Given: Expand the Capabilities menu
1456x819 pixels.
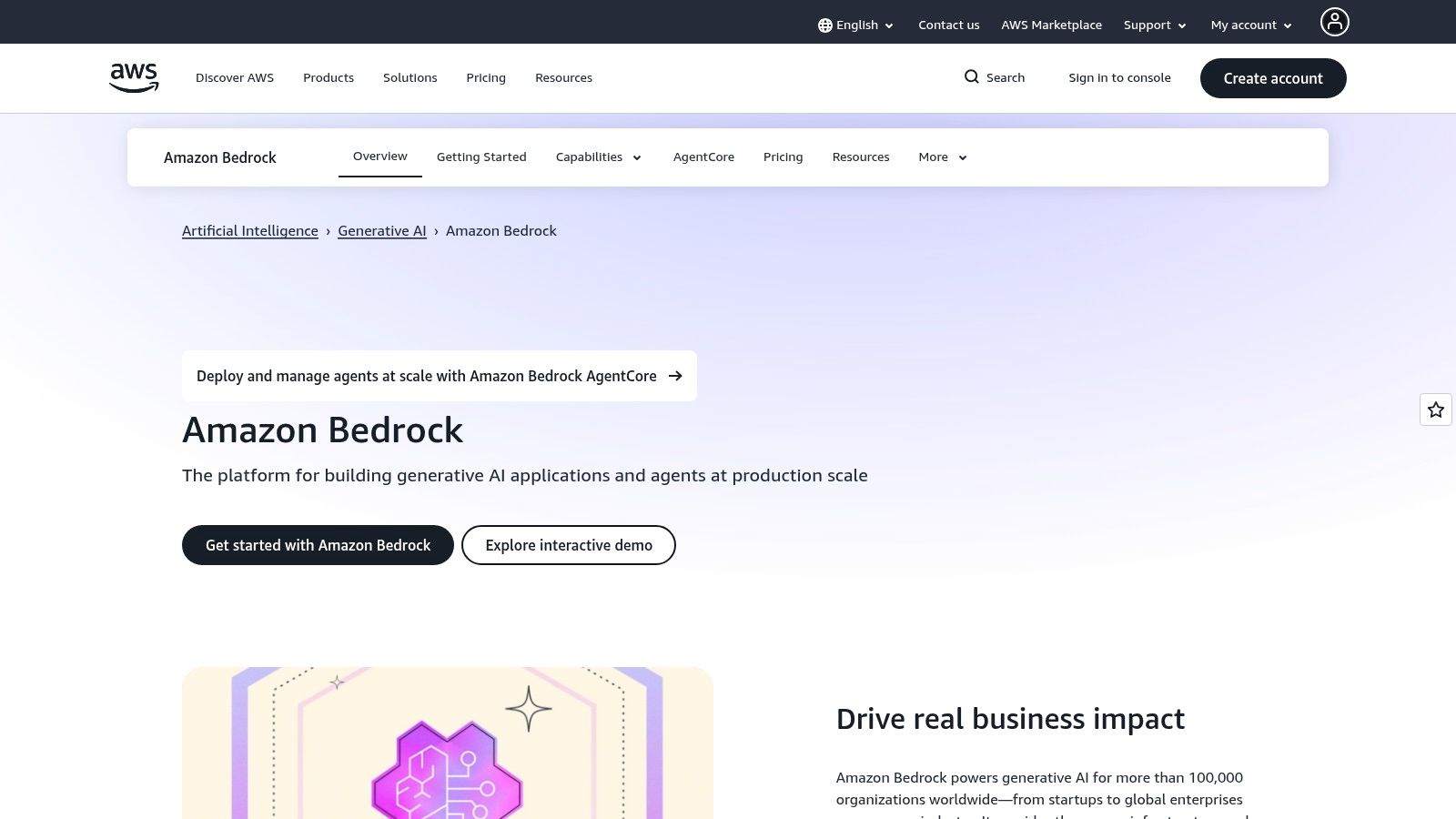Looking at the screenshot, I should pos(598,157).
